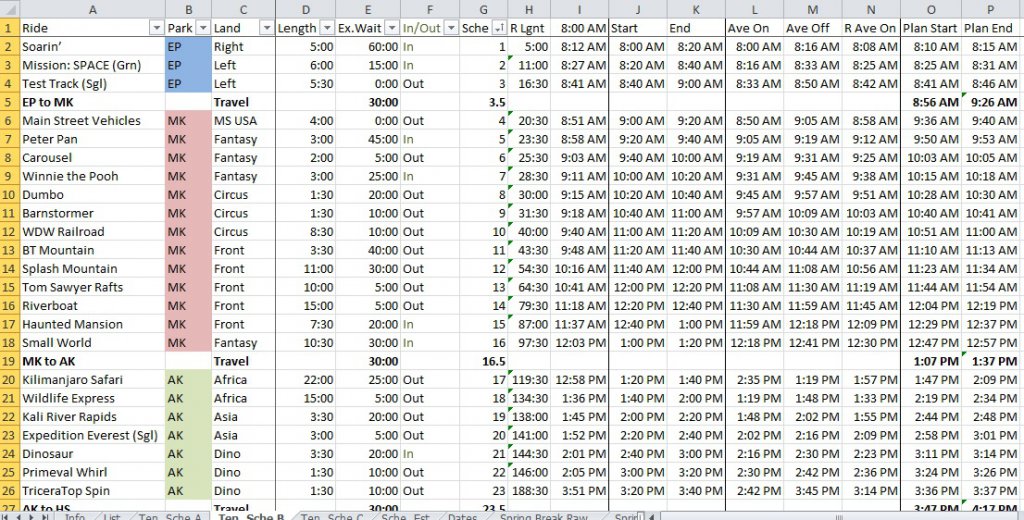
Task: Select the R Ave On header cell
Action: [871, 28]
